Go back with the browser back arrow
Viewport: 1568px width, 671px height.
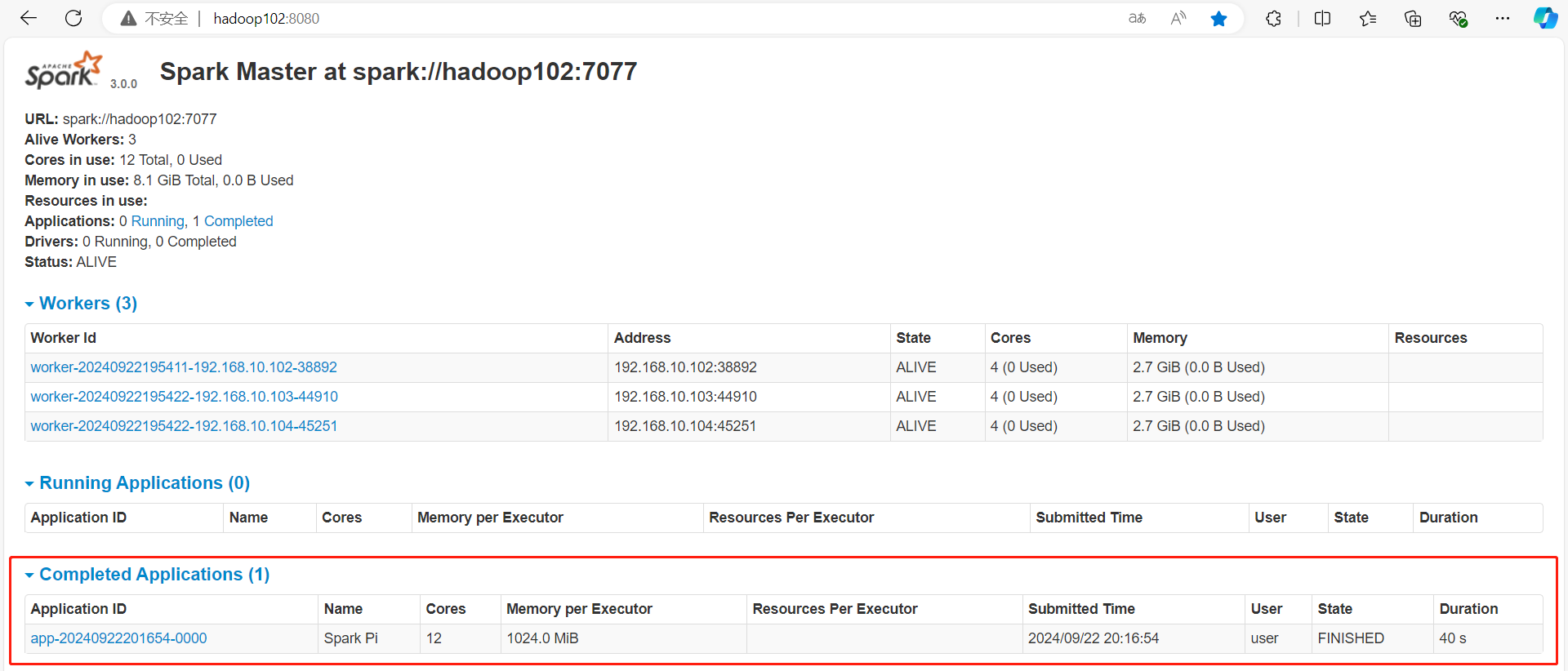(29, 18)
